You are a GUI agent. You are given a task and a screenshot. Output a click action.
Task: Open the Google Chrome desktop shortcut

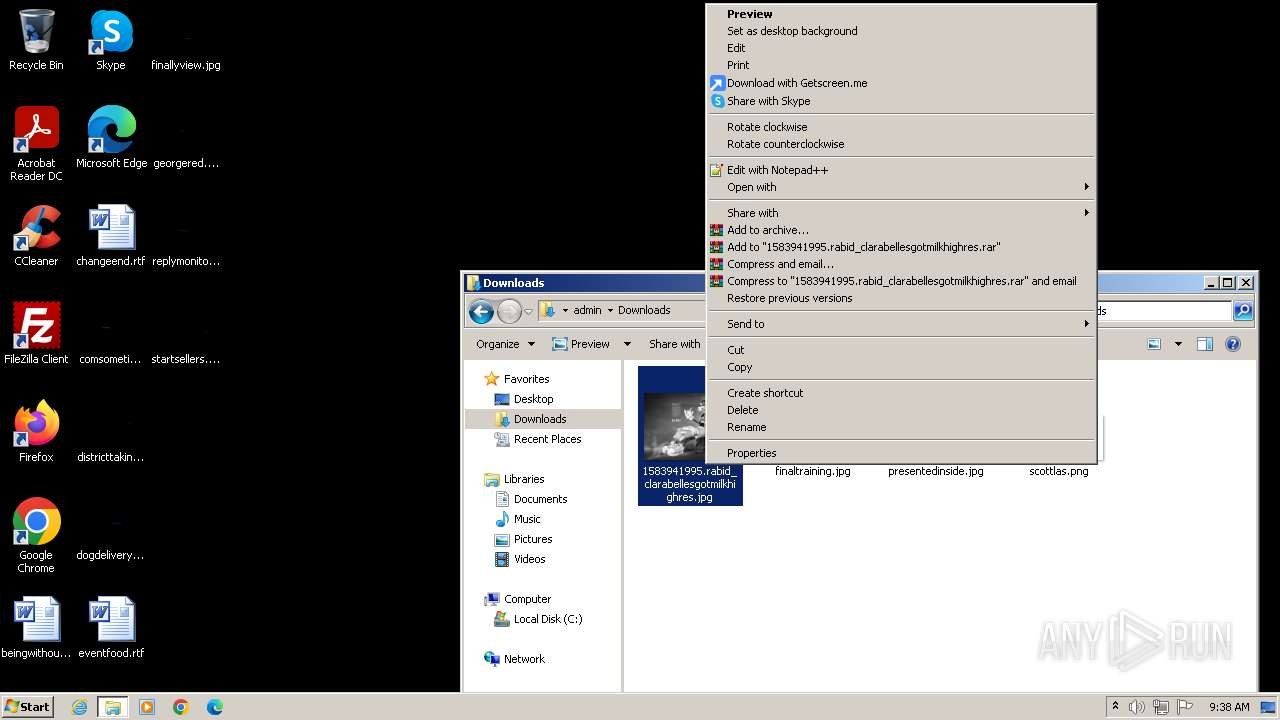(36, 536)
